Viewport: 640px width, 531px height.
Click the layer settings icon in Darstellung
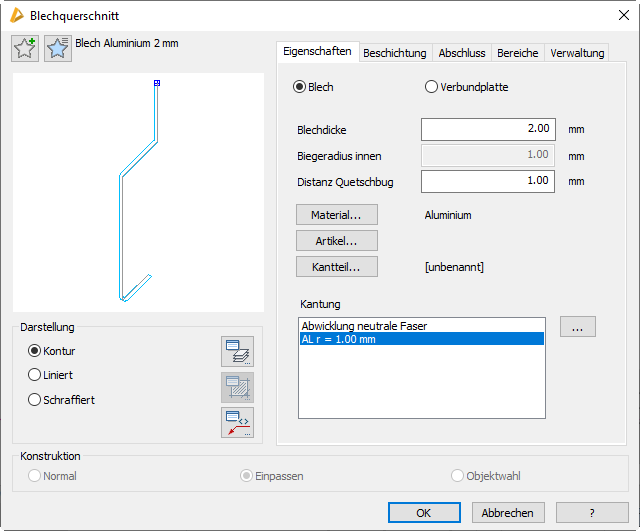[x=237, y=352]
